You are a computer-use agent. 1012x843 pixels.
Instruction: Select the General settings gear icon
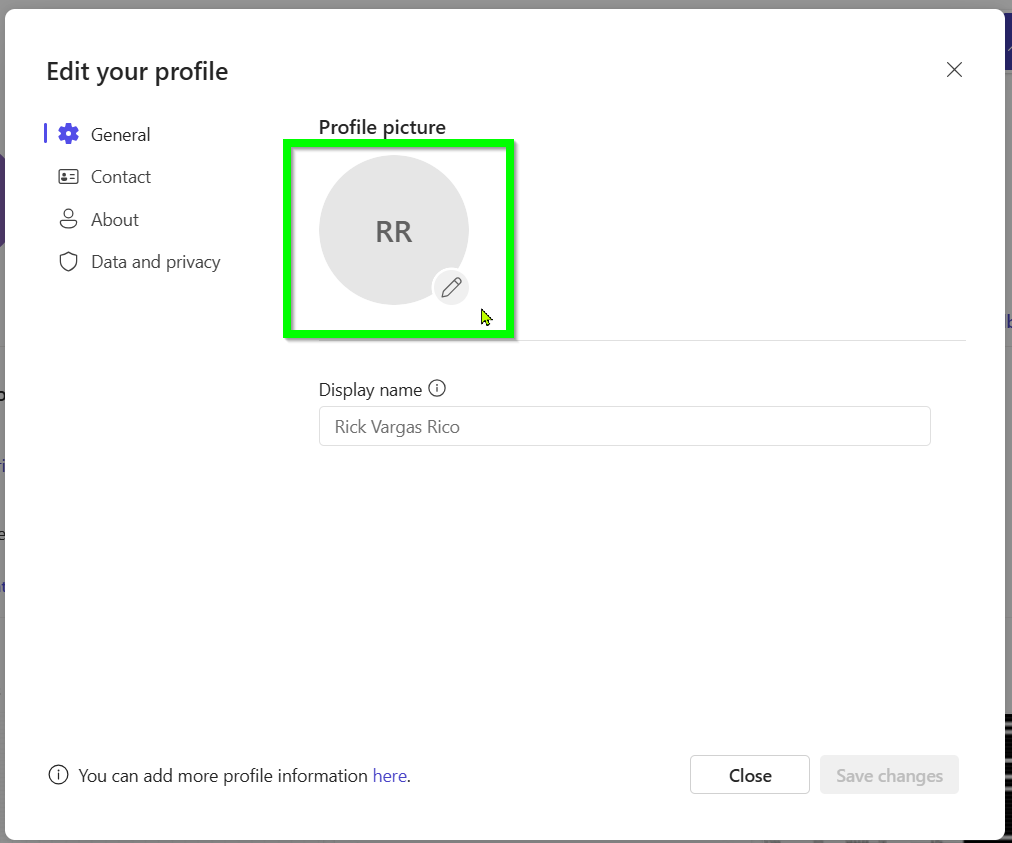(x=67, y=133)
